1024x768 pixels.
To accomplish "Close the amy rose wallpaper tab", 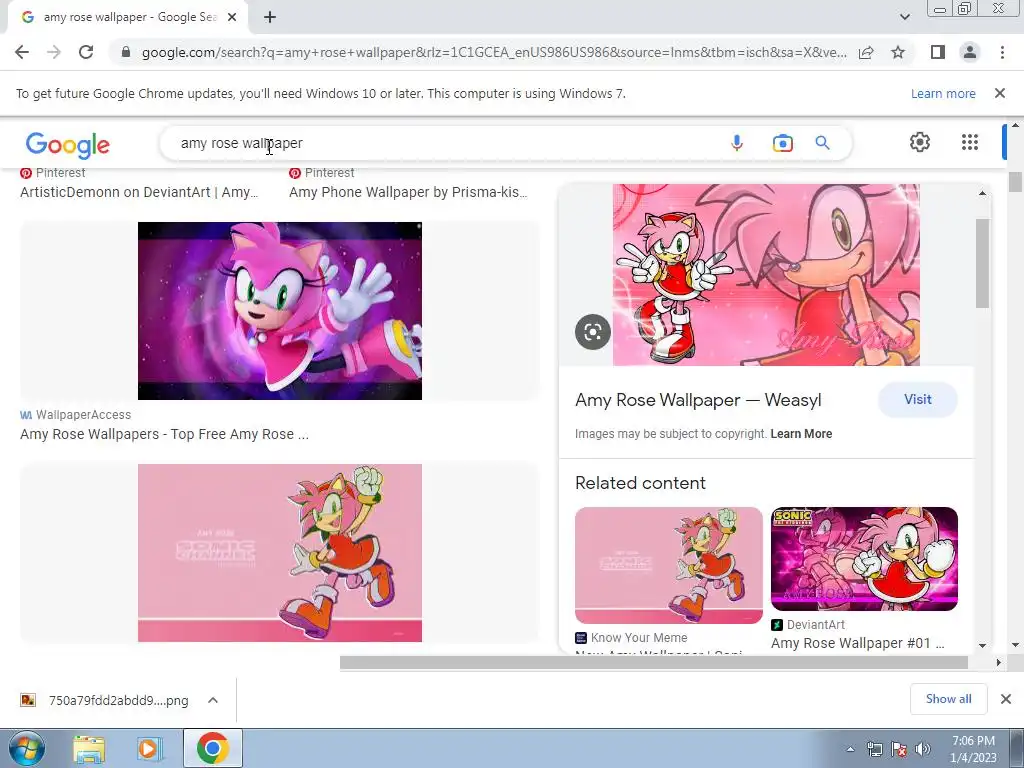I will (232, 18).
